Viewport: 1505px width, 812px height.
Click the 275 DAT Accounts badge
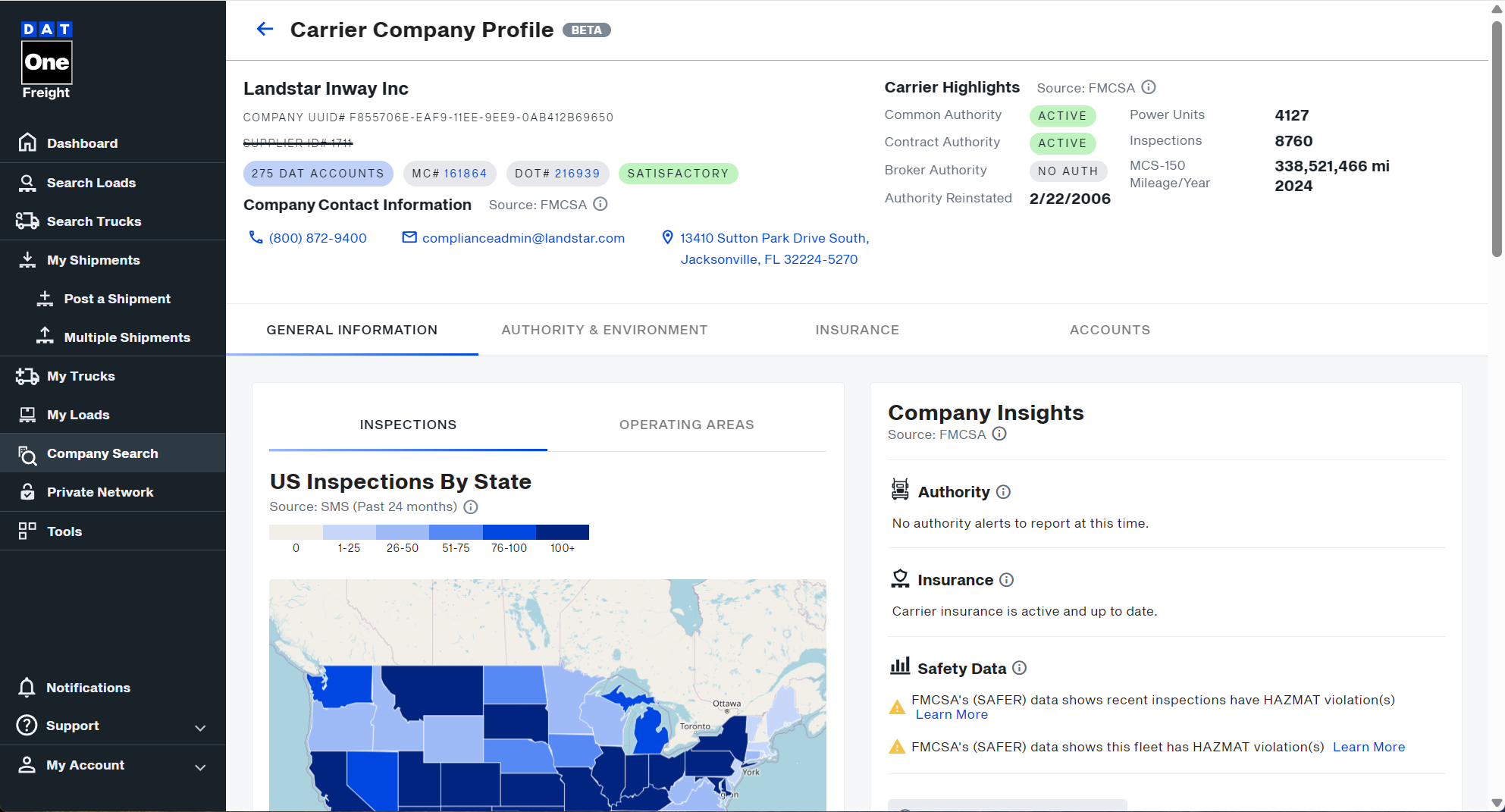318,174
